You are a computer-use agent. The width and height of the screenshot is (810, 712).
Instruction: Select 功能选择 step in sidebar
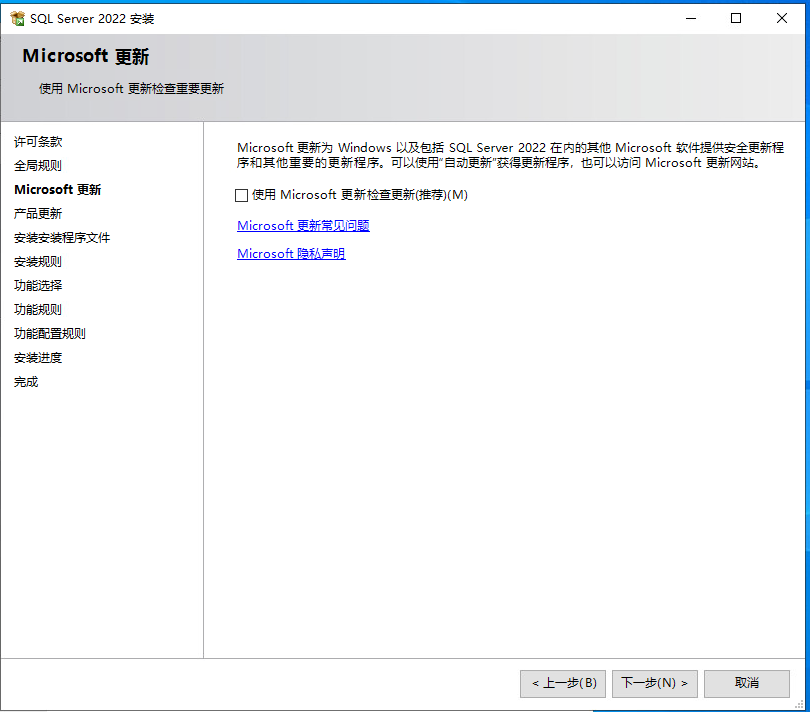click(x=38, y=286)
